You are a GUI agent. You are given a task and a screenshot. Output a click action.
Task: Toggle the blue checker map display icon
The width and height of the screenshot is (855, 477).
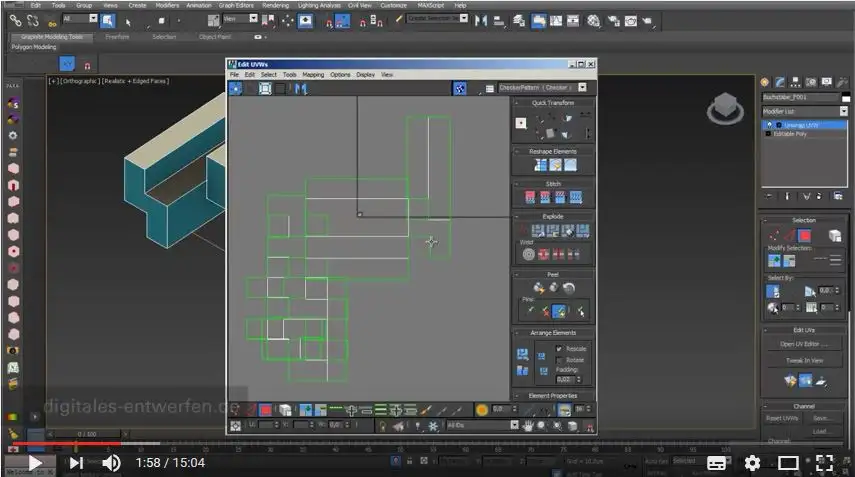pyautogui.click(x=460, y=88)
